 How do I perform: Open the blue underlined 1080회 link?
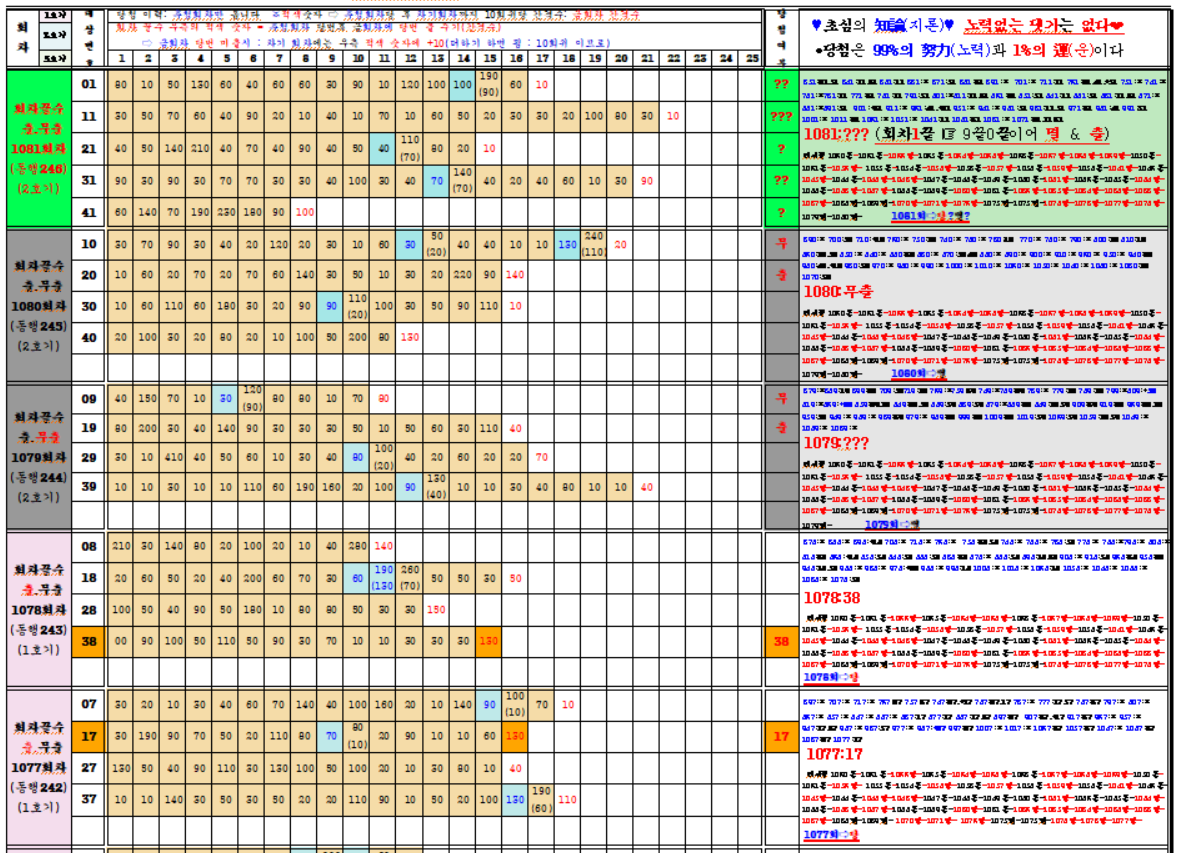896,372
